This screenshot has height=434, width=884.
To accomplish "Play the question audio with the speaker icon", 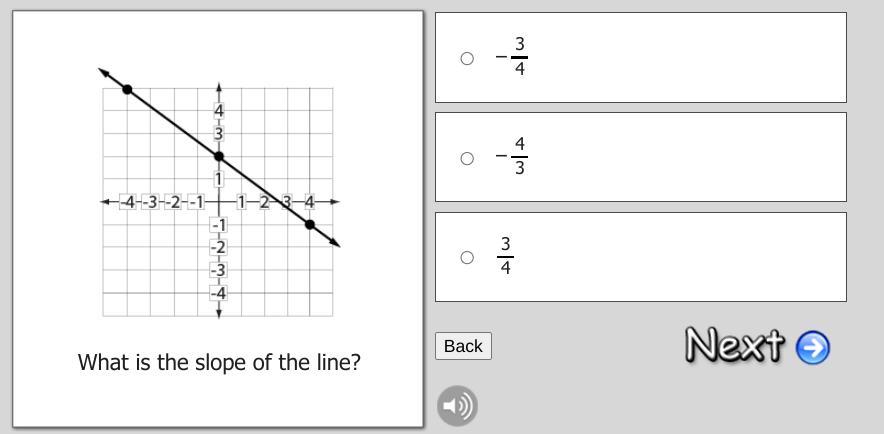I will point(457,406).
